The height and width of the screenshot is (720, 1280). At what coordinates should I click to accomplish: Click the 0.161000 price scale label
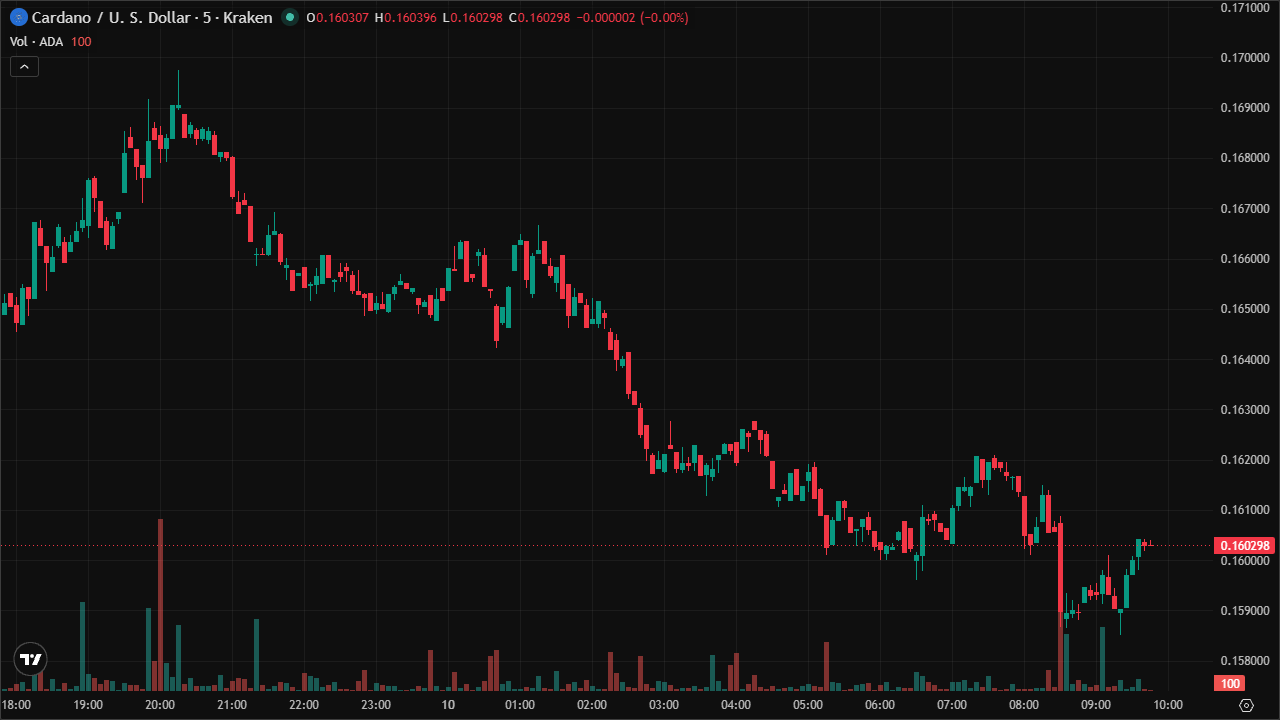coord(1245,509)
